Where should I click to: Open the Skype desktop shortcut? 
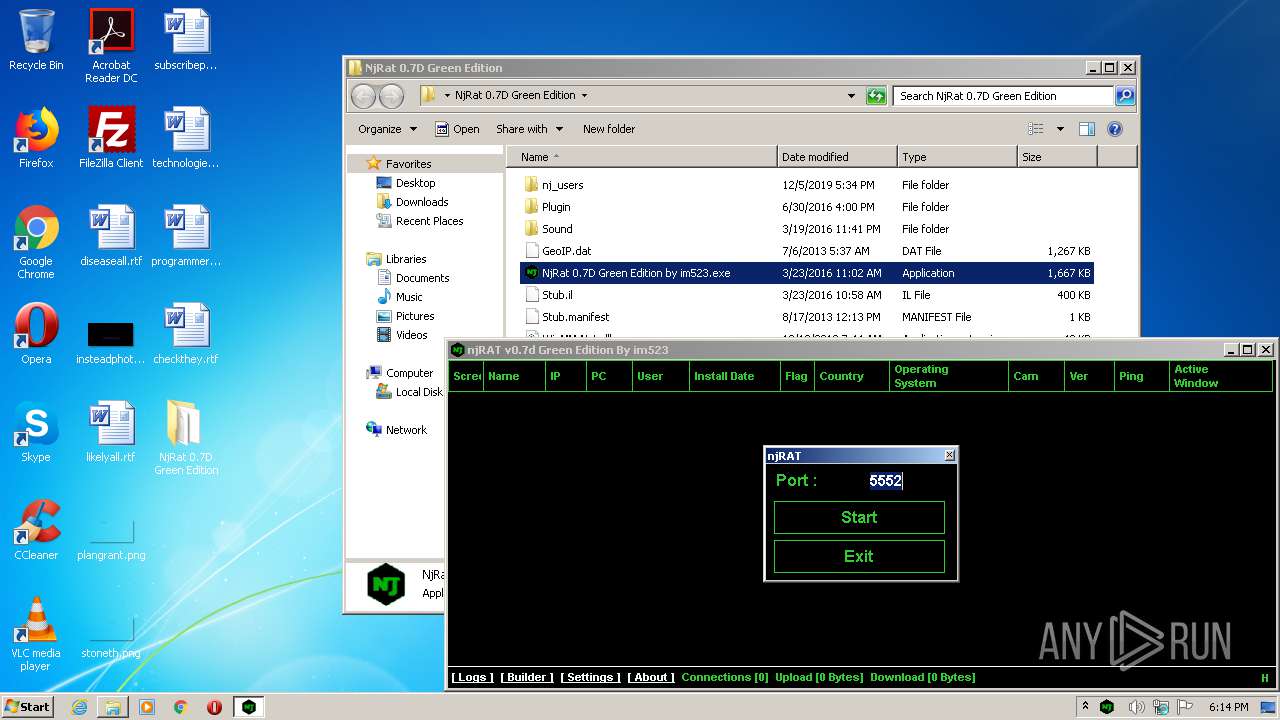pos(36,432)
